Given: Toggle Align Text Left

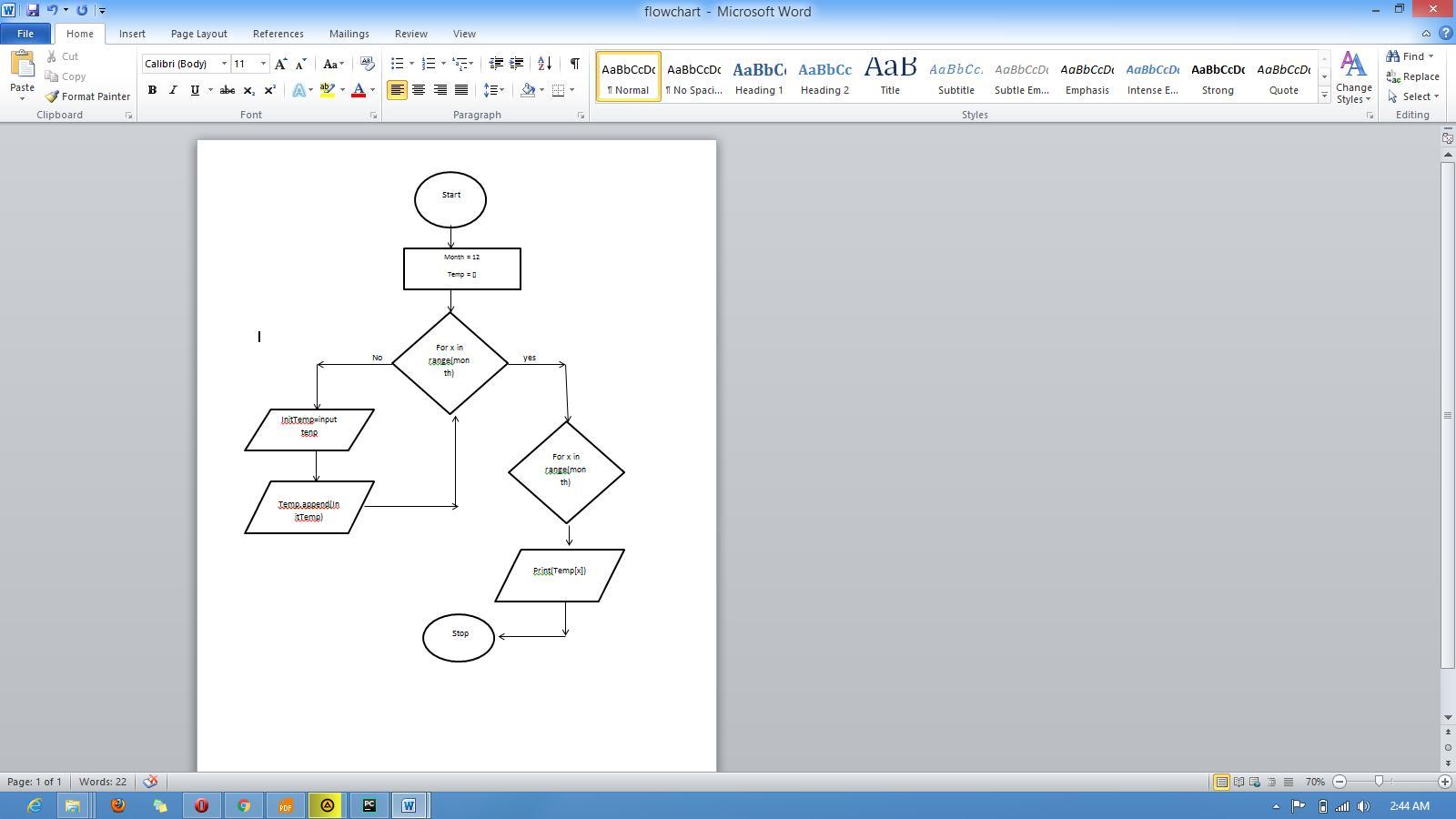Looking at the screenshot, I should coord(397,90).
